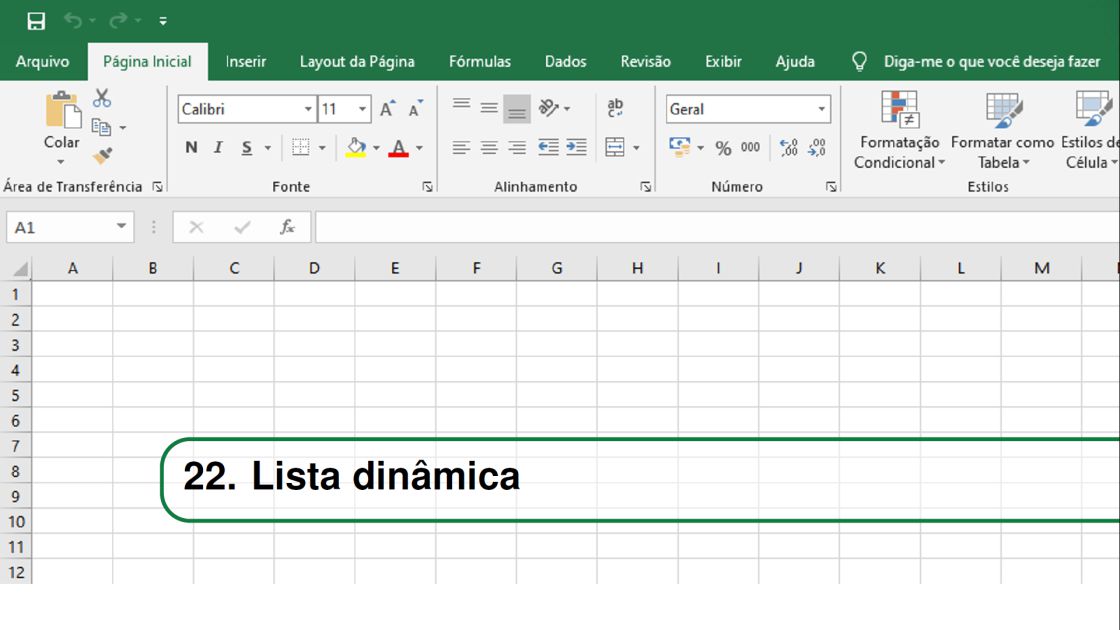This screenshot has width=1120, height=630.
Task: Toggle bottom align for cell text
Action: pos(516,109)
